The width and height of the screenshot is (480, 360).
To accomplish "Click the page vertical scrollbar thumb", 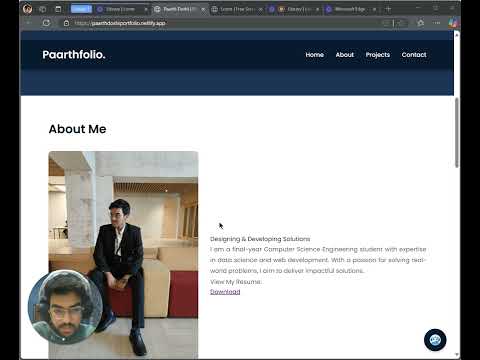I will tap(457, 133).
